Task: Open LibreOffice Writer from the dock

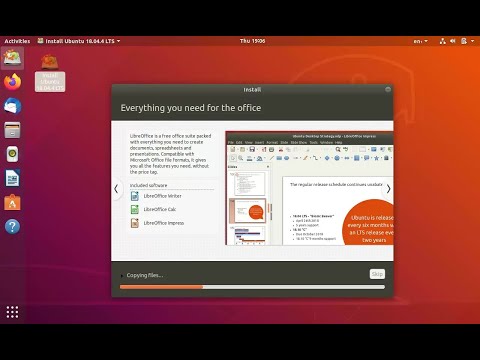Action: [x=12, y=178]
